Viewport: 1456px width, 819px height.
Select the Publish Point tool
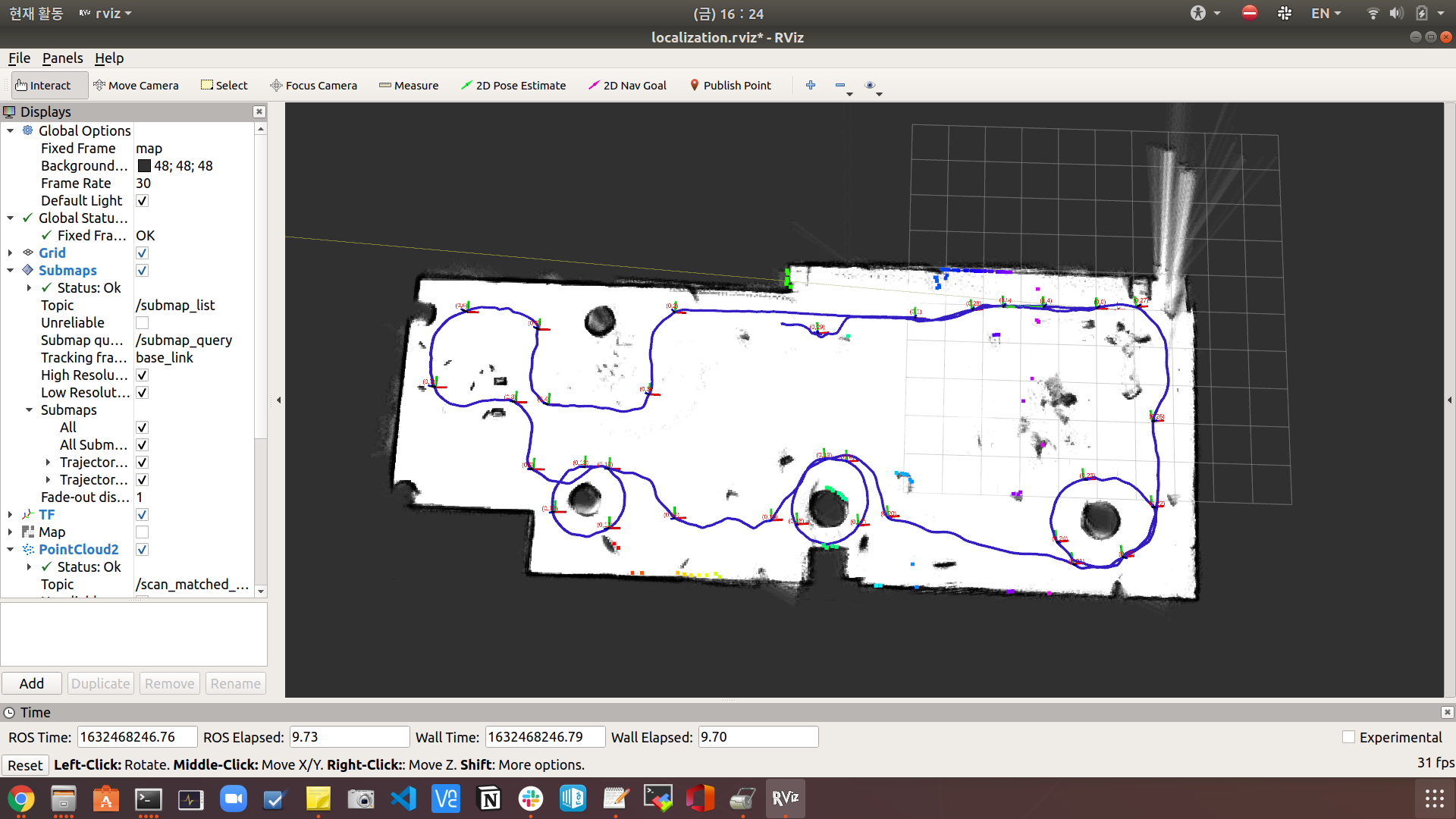(730, 86)
